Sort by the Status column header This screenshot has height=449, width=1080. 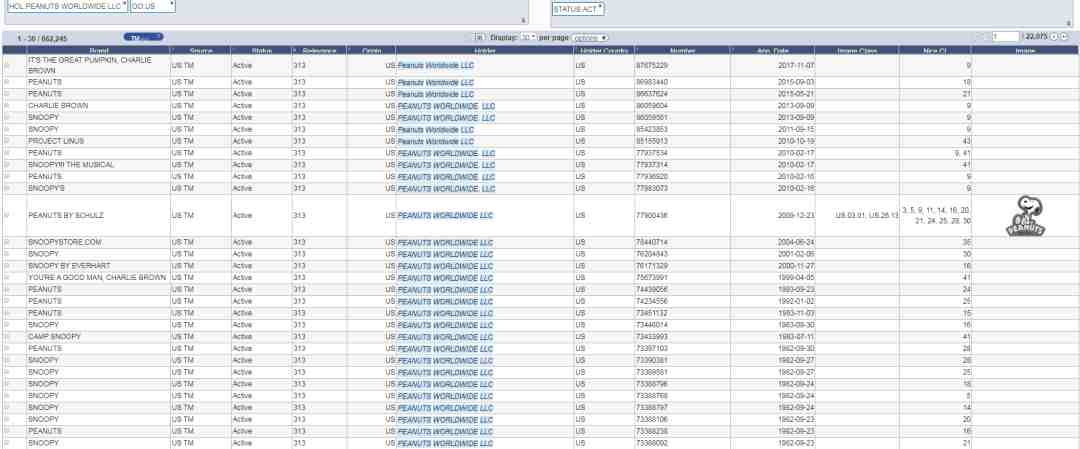pyautogui.click(x=262, y=50)
